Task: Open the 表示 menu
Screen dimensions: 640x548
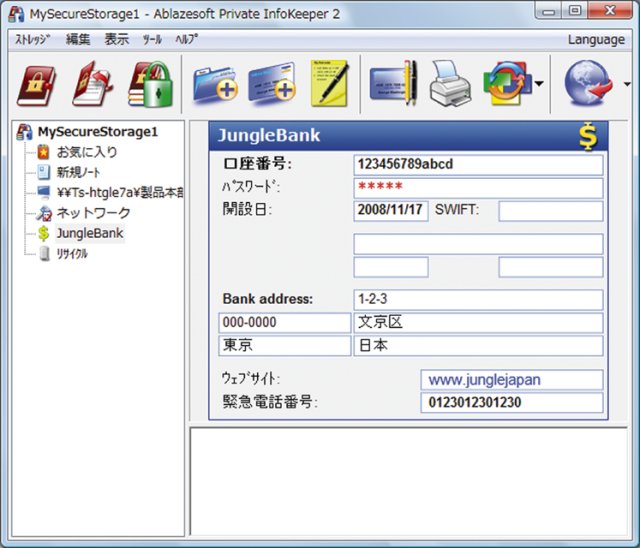Action: click(x=117, y=39)
